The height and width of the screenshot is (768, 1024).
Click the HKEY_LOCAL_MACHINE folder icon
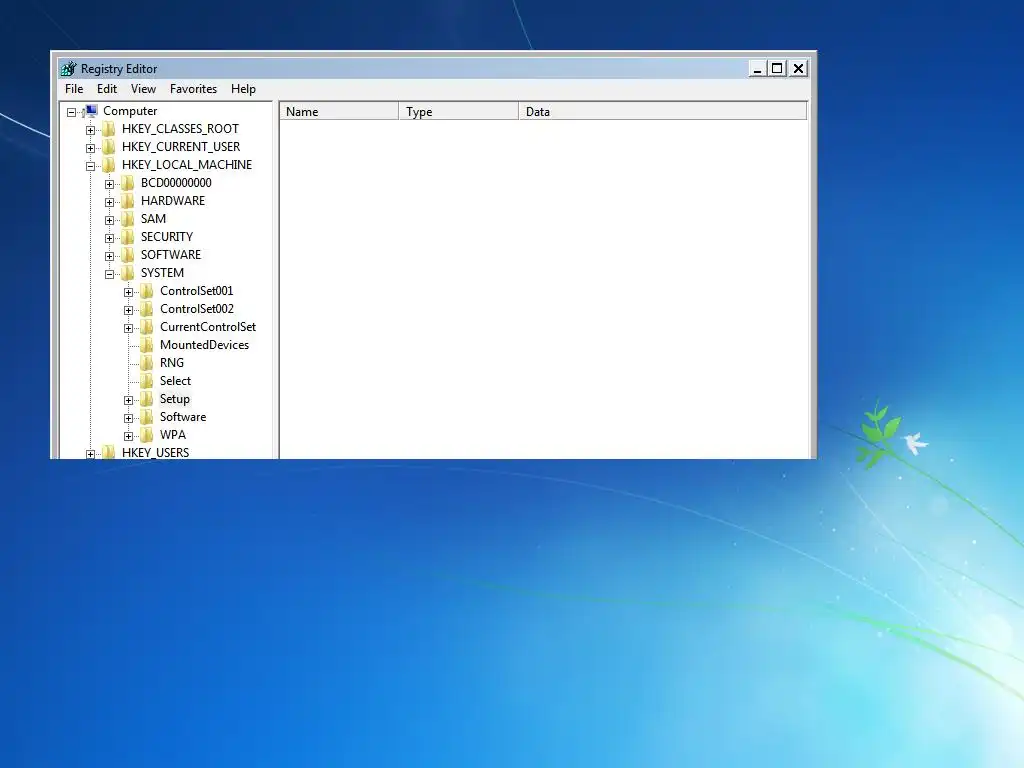coord(109,165)
